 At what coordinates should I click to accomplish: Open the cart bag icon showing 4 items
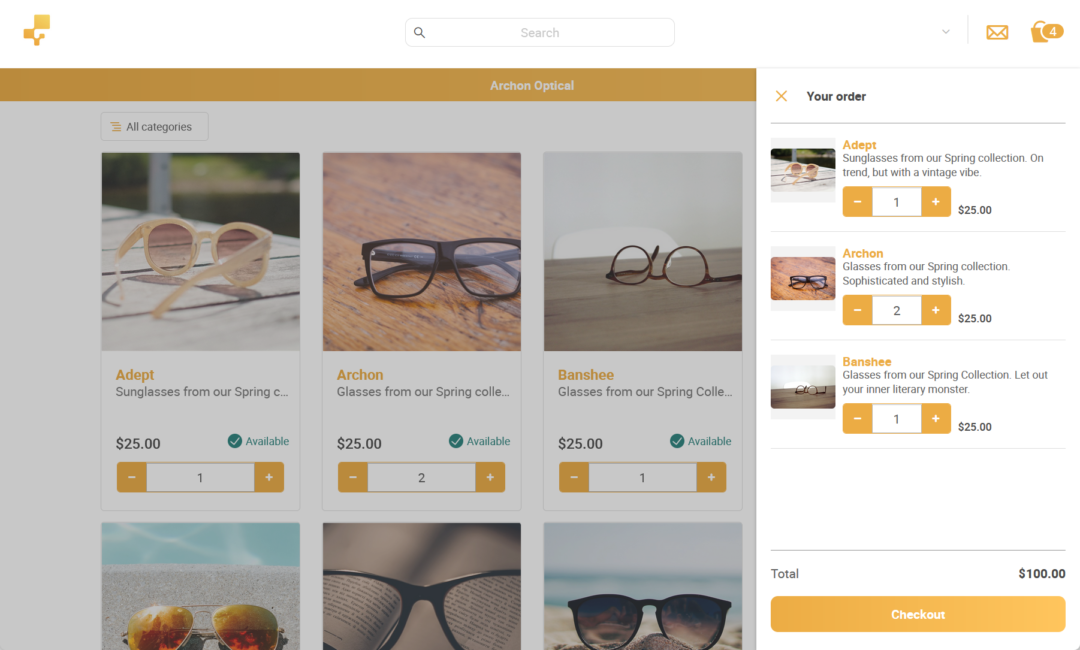pos(1046,31)
